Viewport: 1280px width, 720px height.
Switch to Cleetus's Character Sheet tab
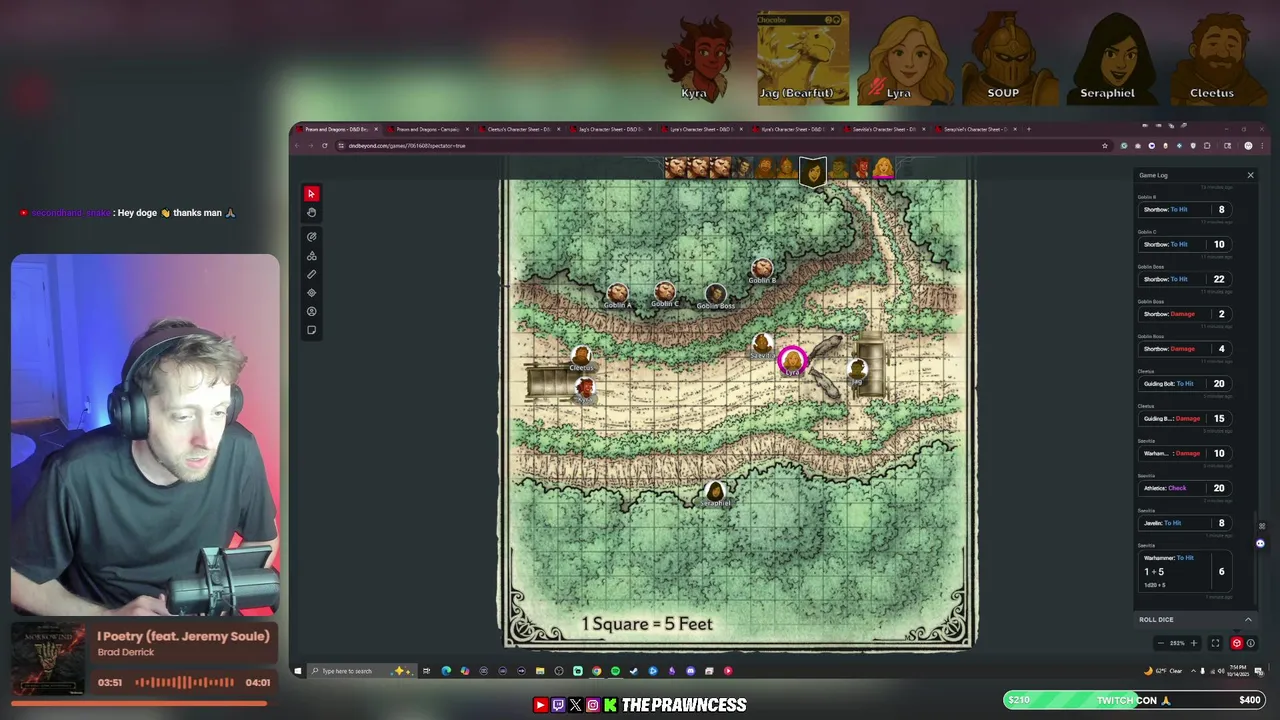(x=521, y=129)
